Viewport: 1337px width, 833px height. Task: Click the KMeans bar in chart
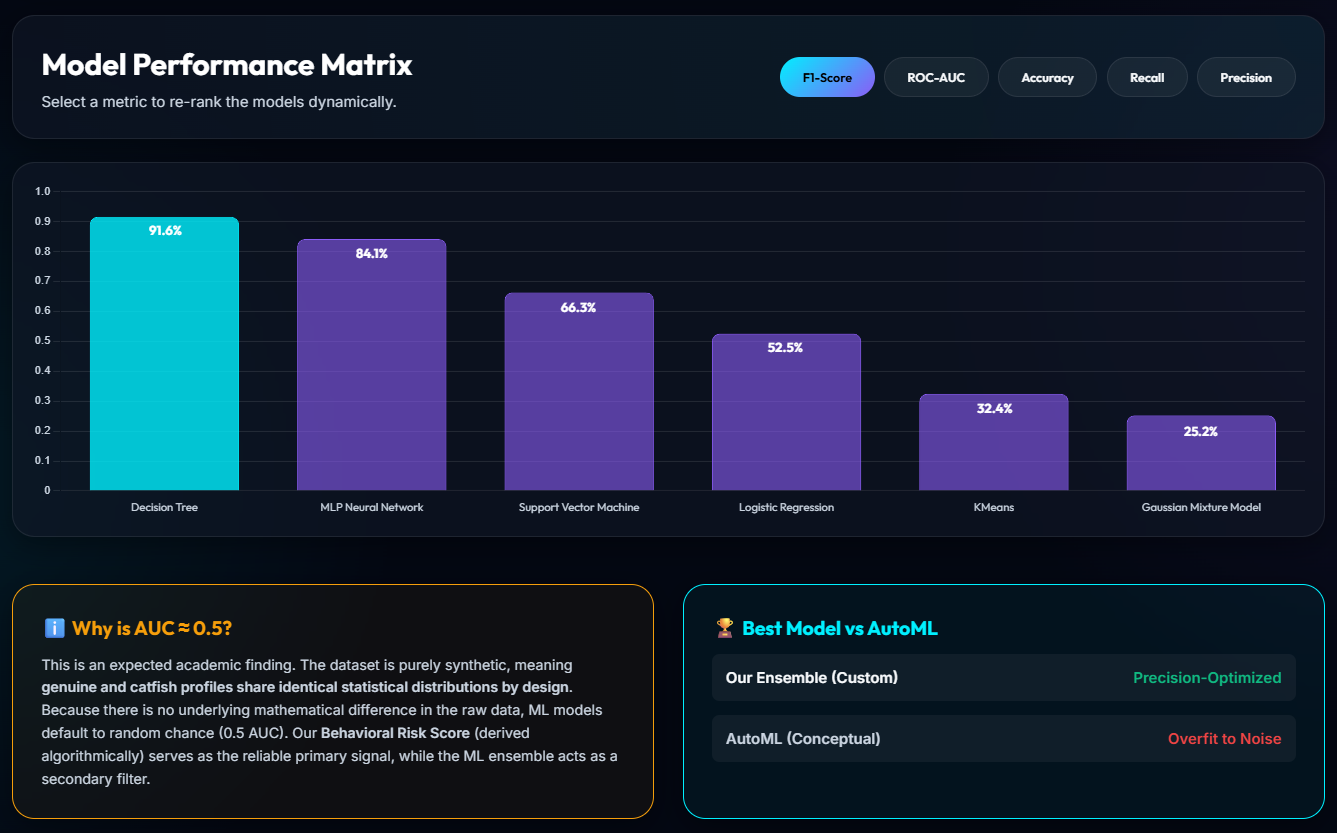(x=994, y=442)
